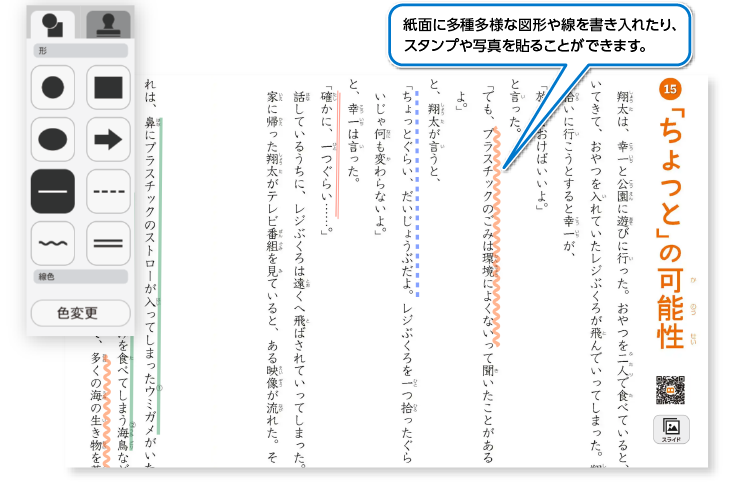
Task: Click the green line beside 鼻にプラスチック
Action: click(x=160, y=276)
